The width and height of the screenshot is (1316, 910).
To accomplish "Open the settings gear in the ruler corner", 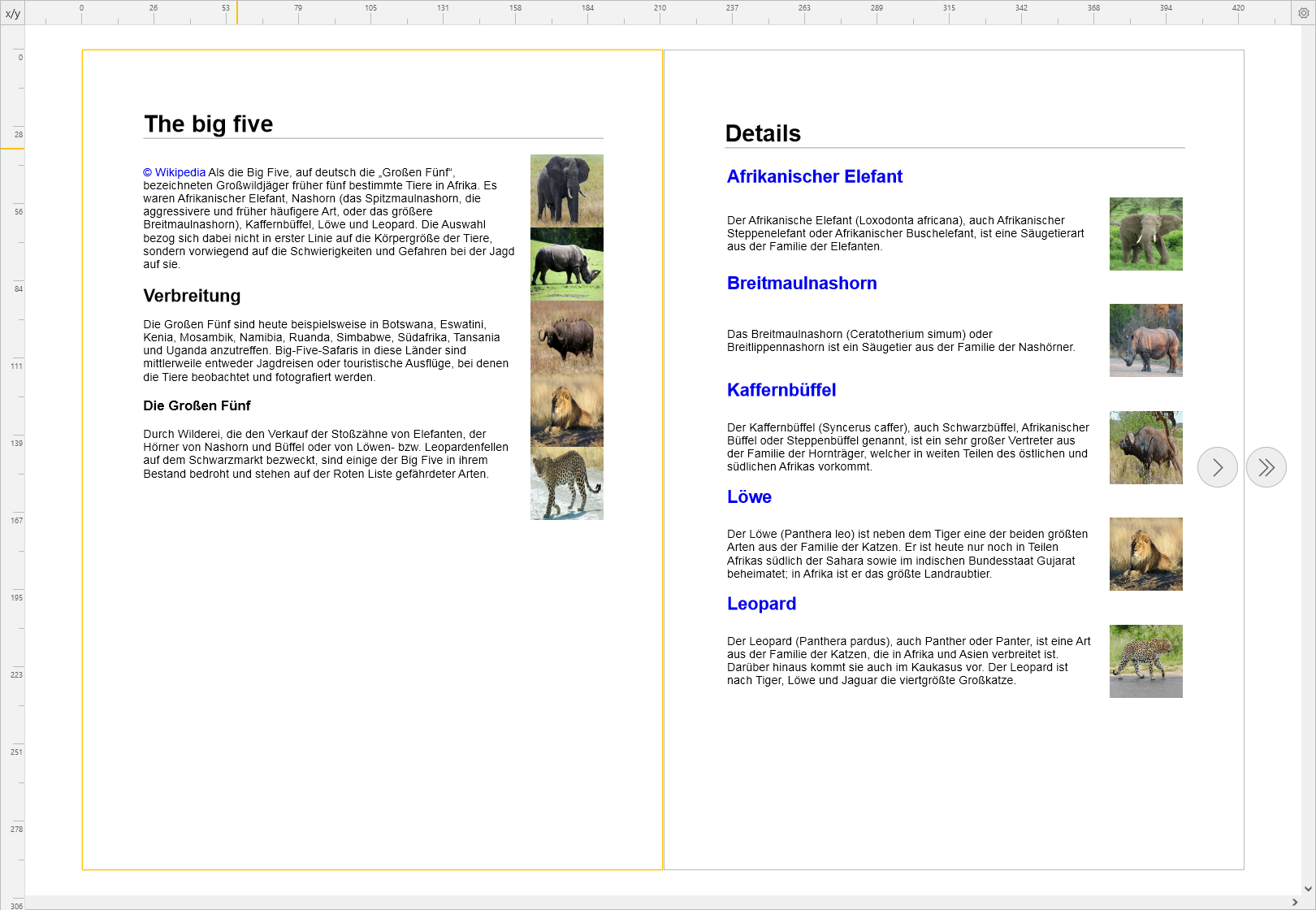I will point(1303,13).
